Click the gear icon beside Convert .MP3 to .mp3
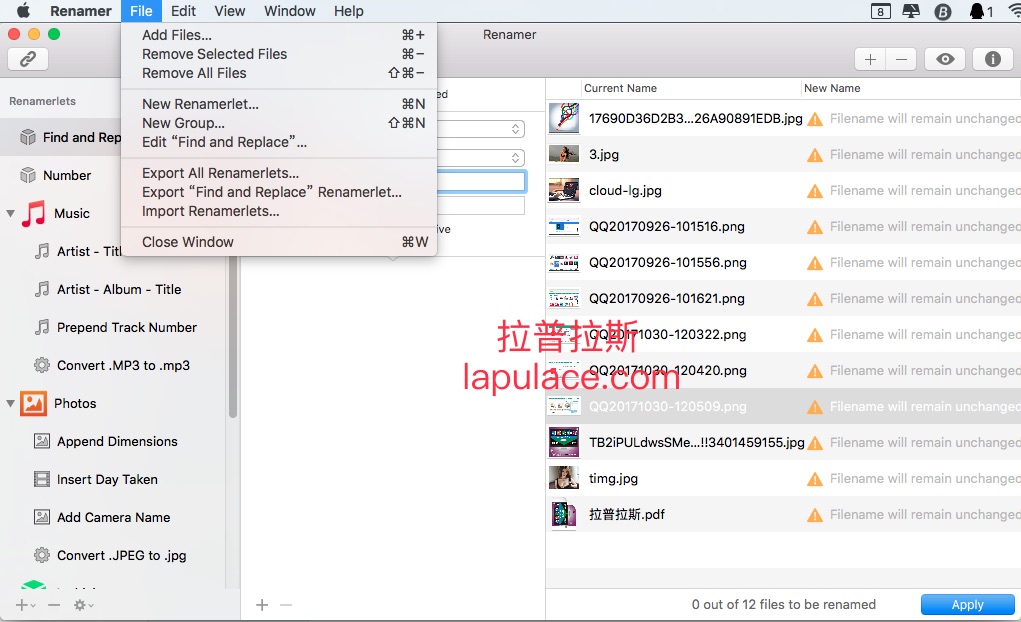1021x622 pixels. (x=42, y=365)
